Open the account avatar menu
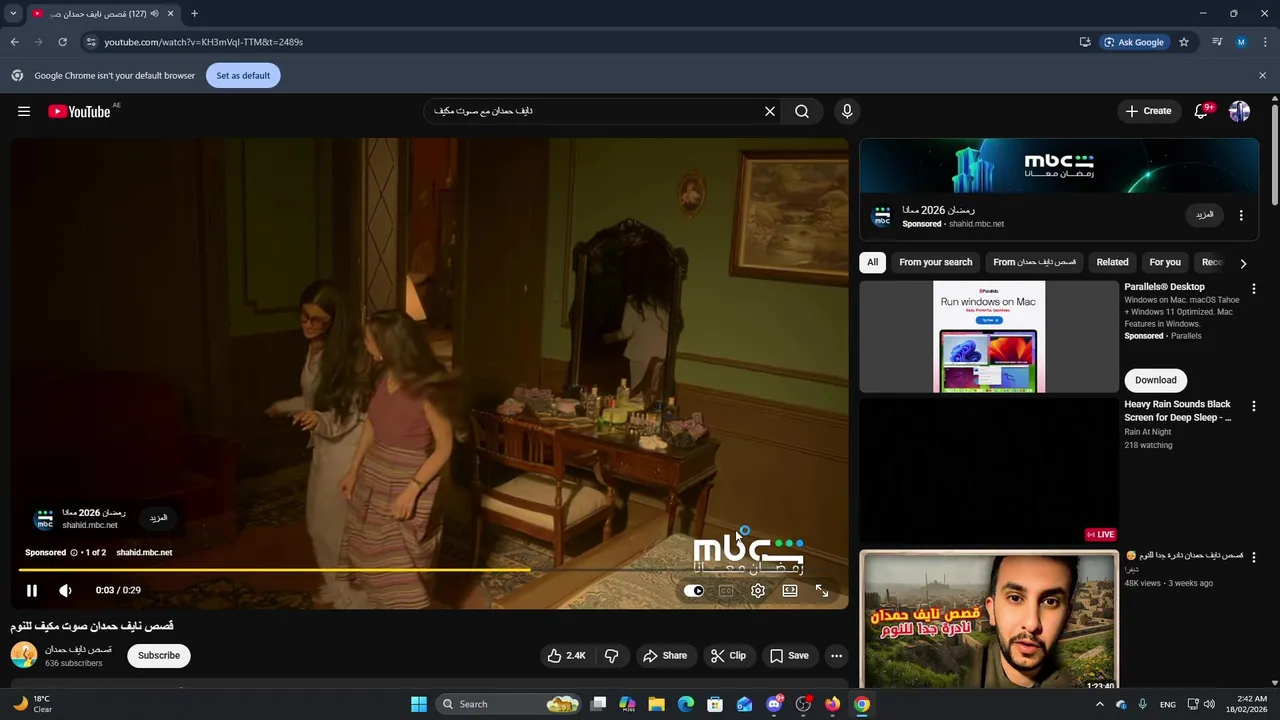This screenshot has height=720, width=1280. pos(1239,111)
